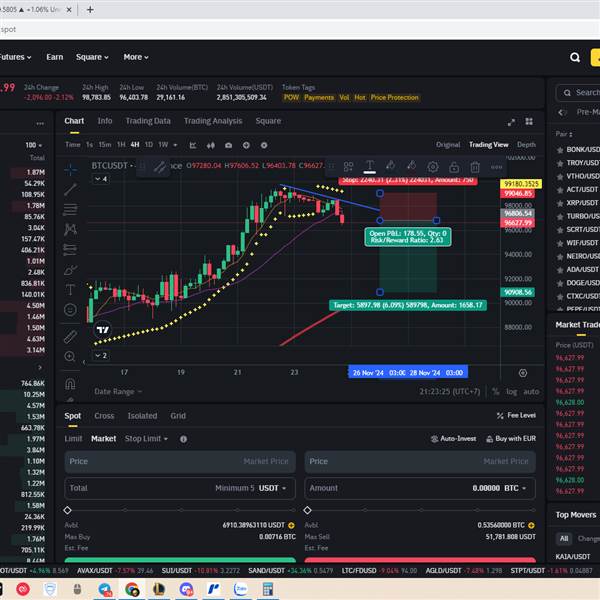
Task: Open the timeframe more-options dropdown arrow
Action: pyautogui.click(x=175, y=145)
